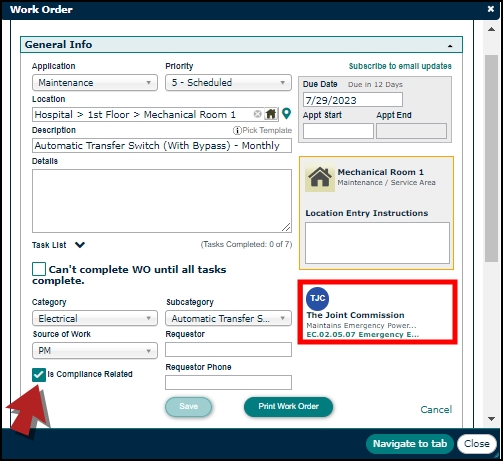
Task: Click the Pick Template info icon
Action: coord(237,130)
